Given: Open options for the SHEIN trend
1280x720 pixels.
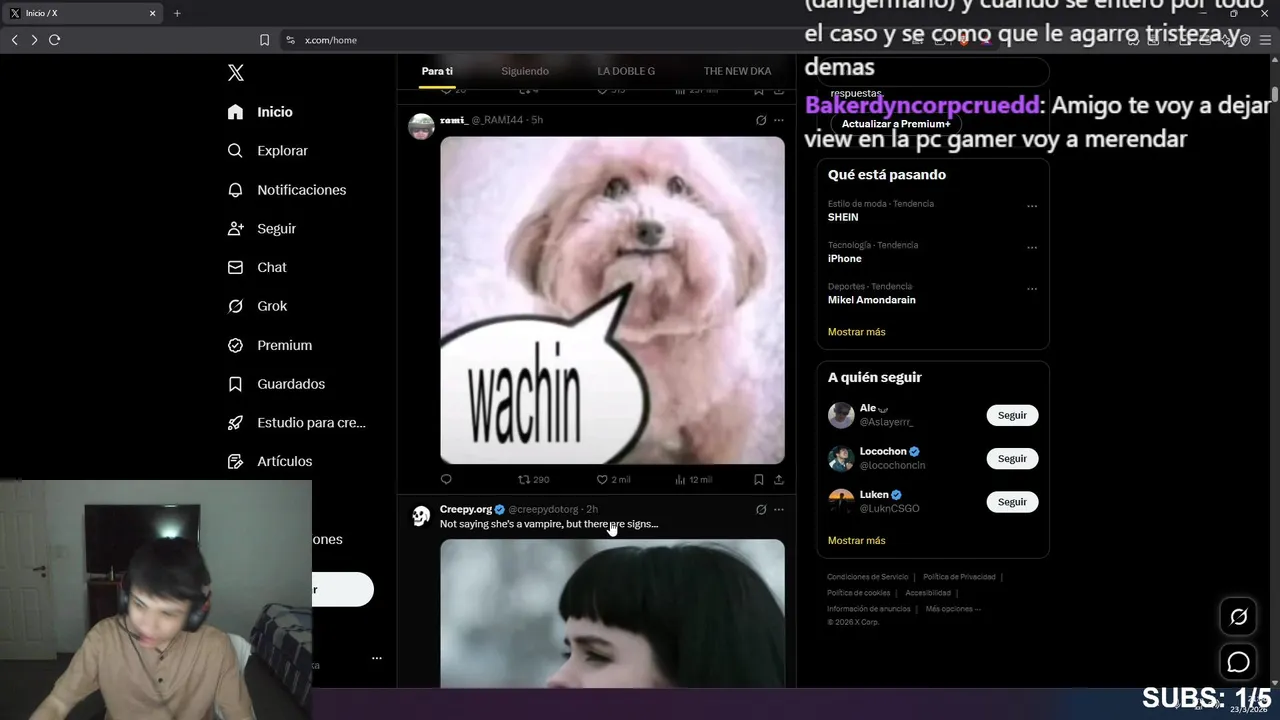Looking at the screenshot, I should point(1032,206).
